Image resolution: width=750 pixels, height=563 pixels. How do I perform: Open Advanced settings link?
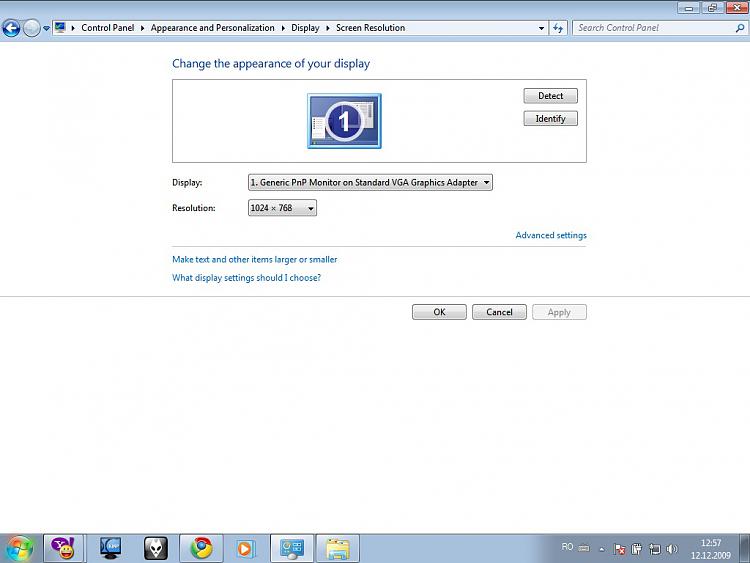point(551,235)
